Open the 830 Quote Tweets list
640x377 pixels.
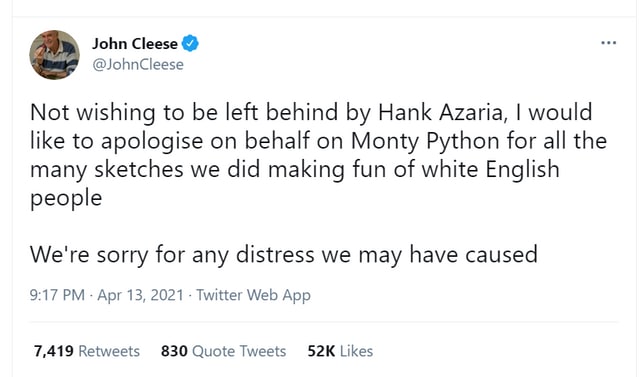[223, 351]
